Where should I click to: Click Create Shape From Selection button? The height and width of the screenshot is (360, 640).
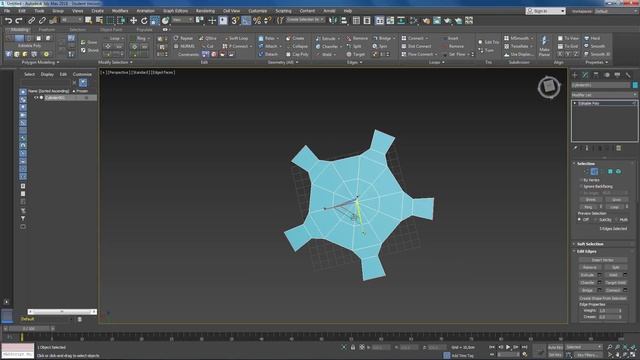coord(602,298)
